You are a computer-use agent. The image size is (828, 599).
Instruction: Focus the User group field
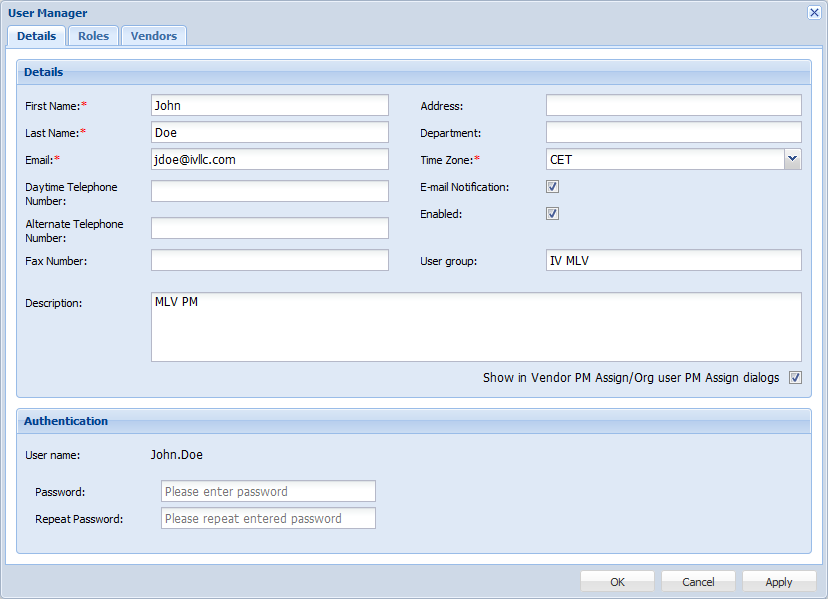(x=673, y=261)
